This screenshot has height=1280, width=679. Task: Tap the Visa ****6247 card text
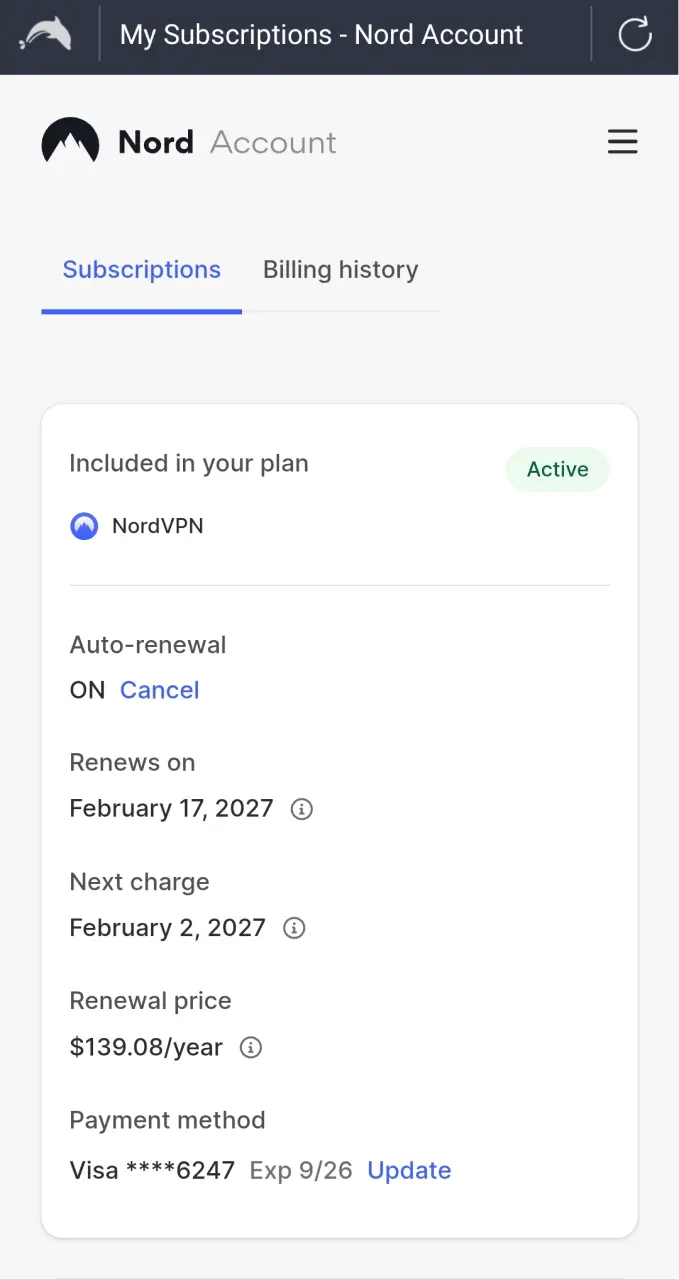(x=152, y=1170)
